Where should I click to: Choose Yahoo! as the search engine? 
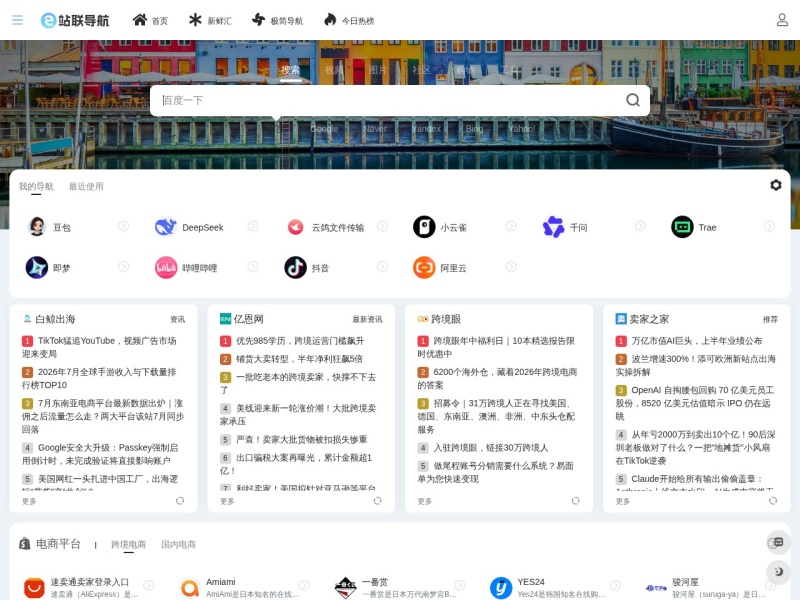tap(521, 129)
